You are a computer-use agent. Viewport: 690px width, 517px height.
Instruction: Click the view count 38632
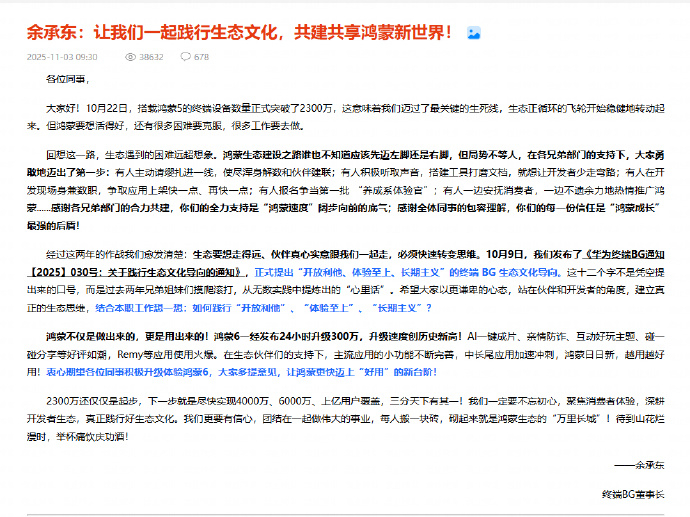(151, 57)
